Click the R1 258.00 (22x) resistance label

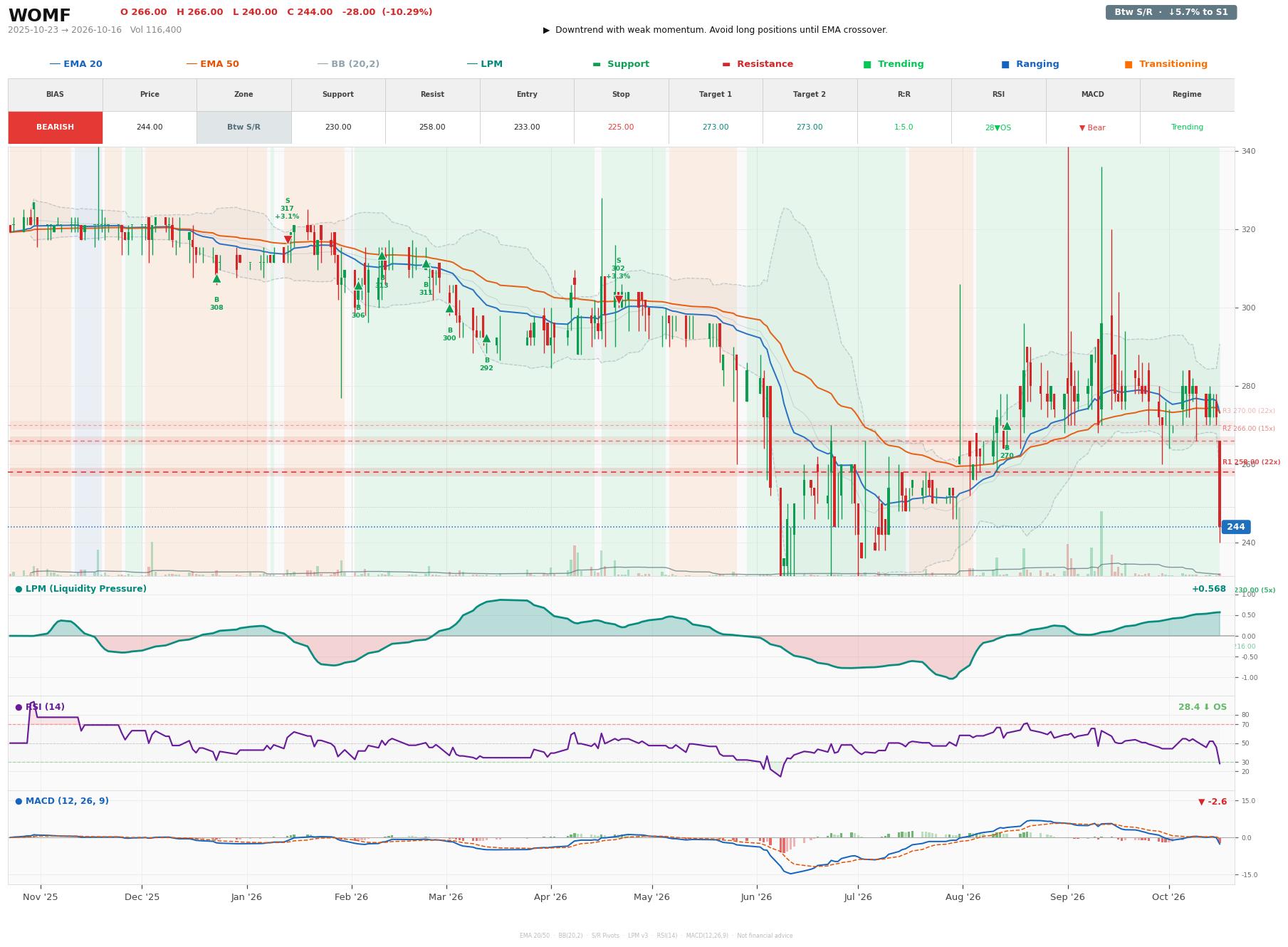tap(1251, 462)
